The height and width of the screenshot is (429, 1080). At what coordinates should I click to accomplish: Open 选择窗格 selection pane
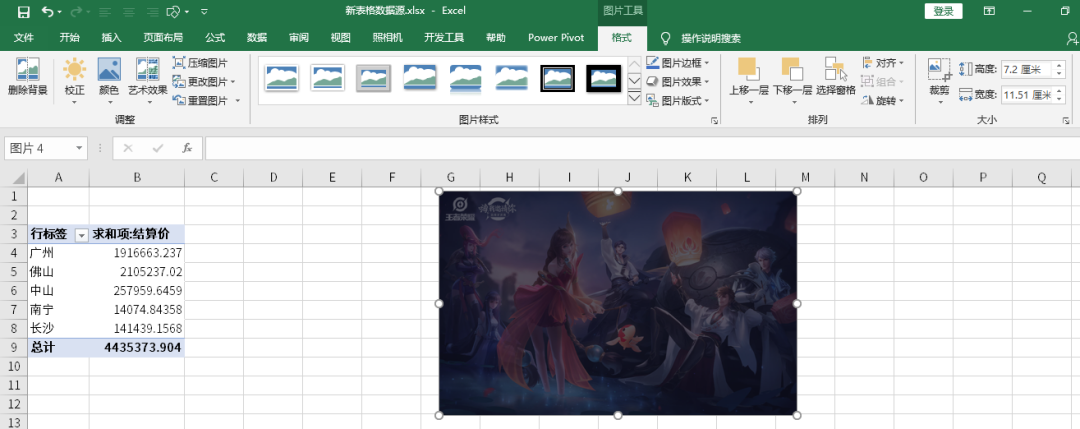835,76
